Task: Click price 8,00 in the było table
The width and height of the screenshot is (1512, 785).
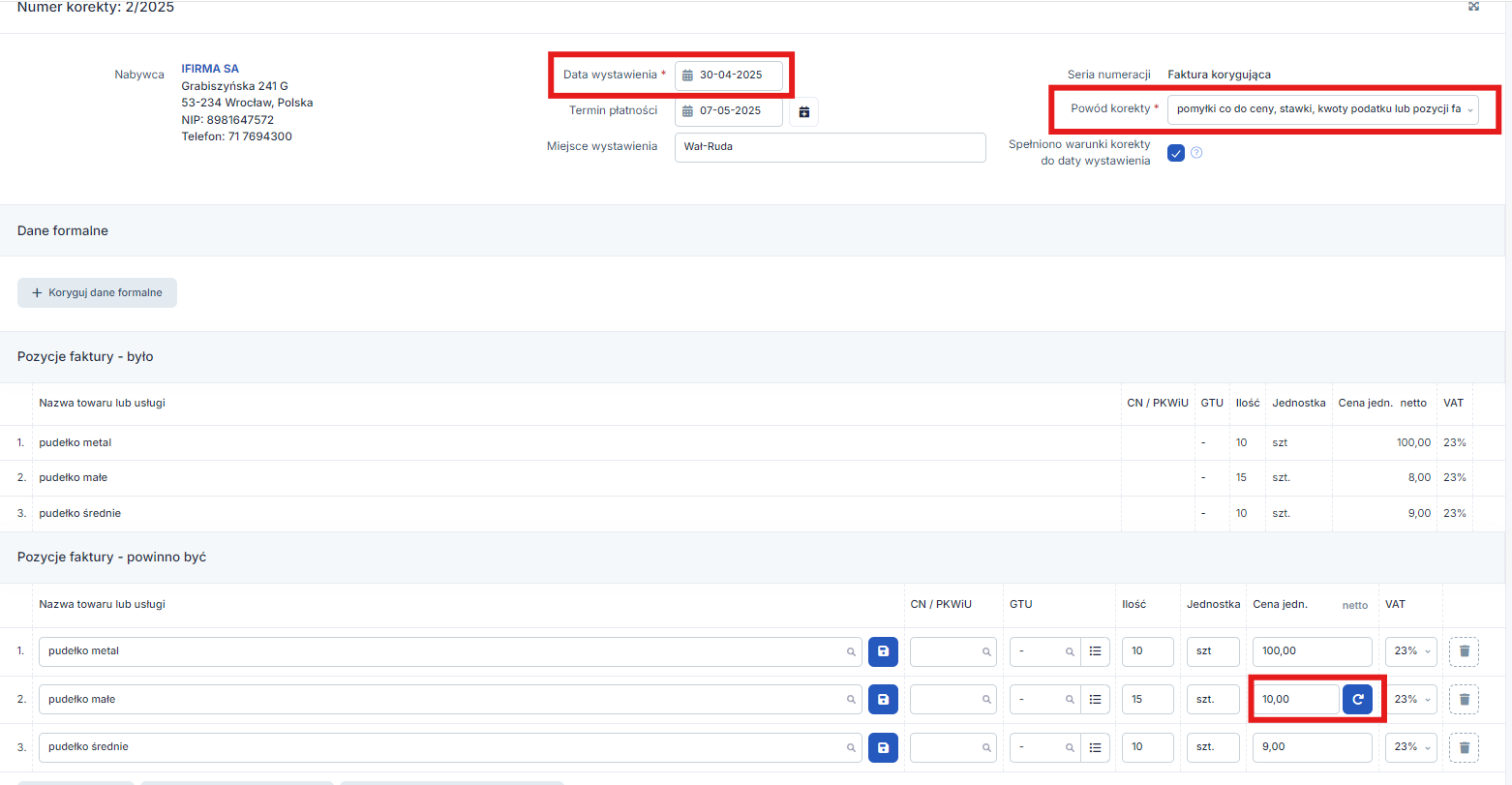Action: point(1419,477)
